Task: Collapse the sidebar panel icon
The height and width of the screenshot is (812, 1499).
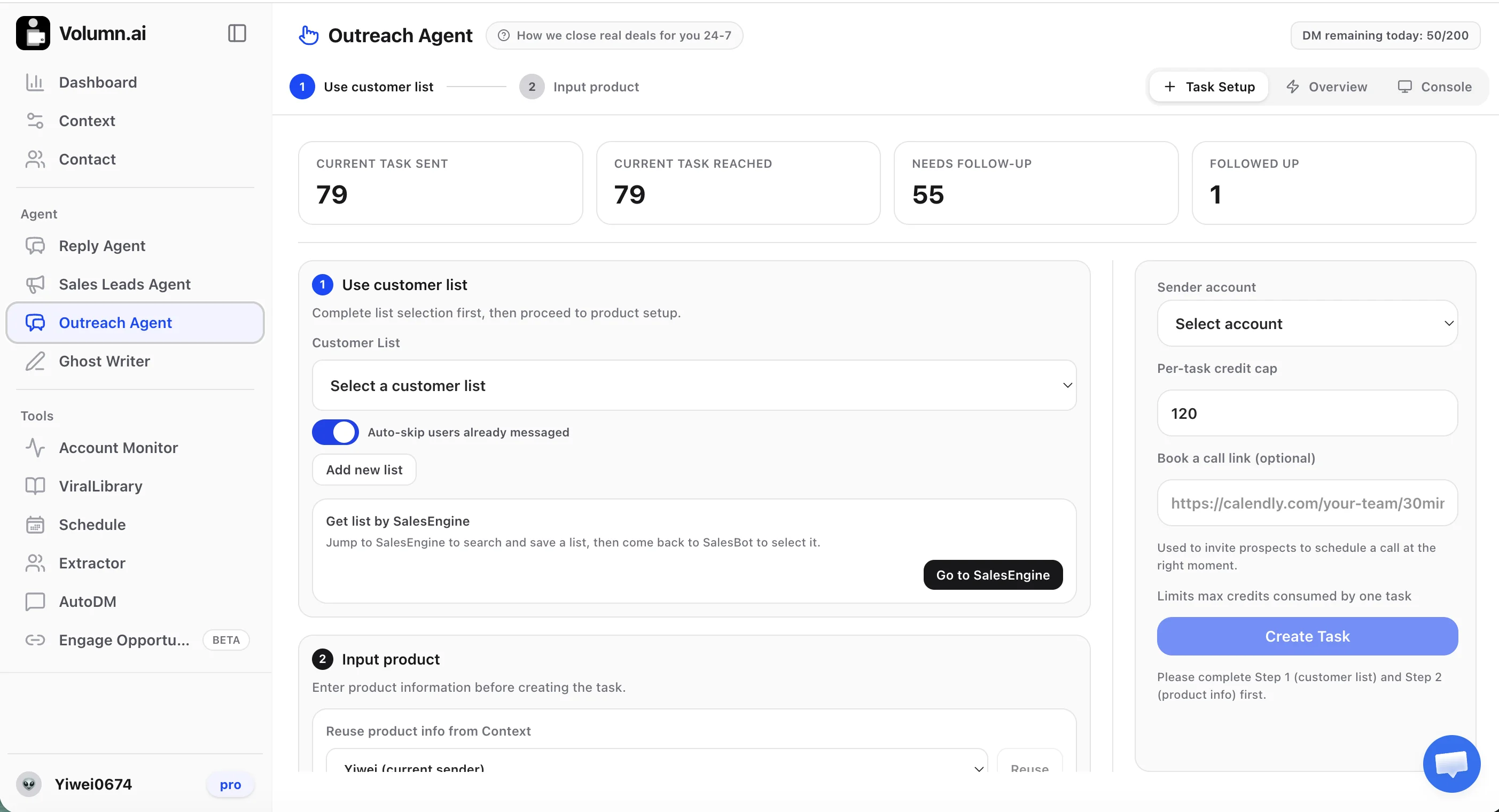Action: tap(237, 33)
